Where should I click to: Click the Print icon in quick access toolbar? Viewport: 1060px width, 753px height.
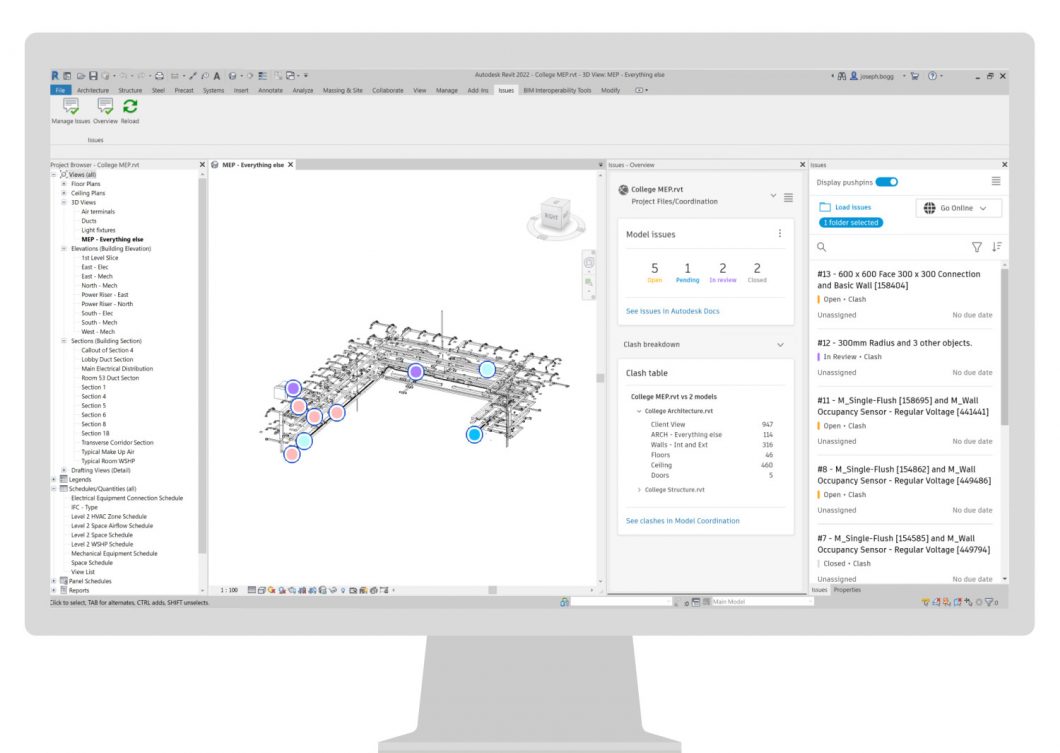tap(160, 76)
